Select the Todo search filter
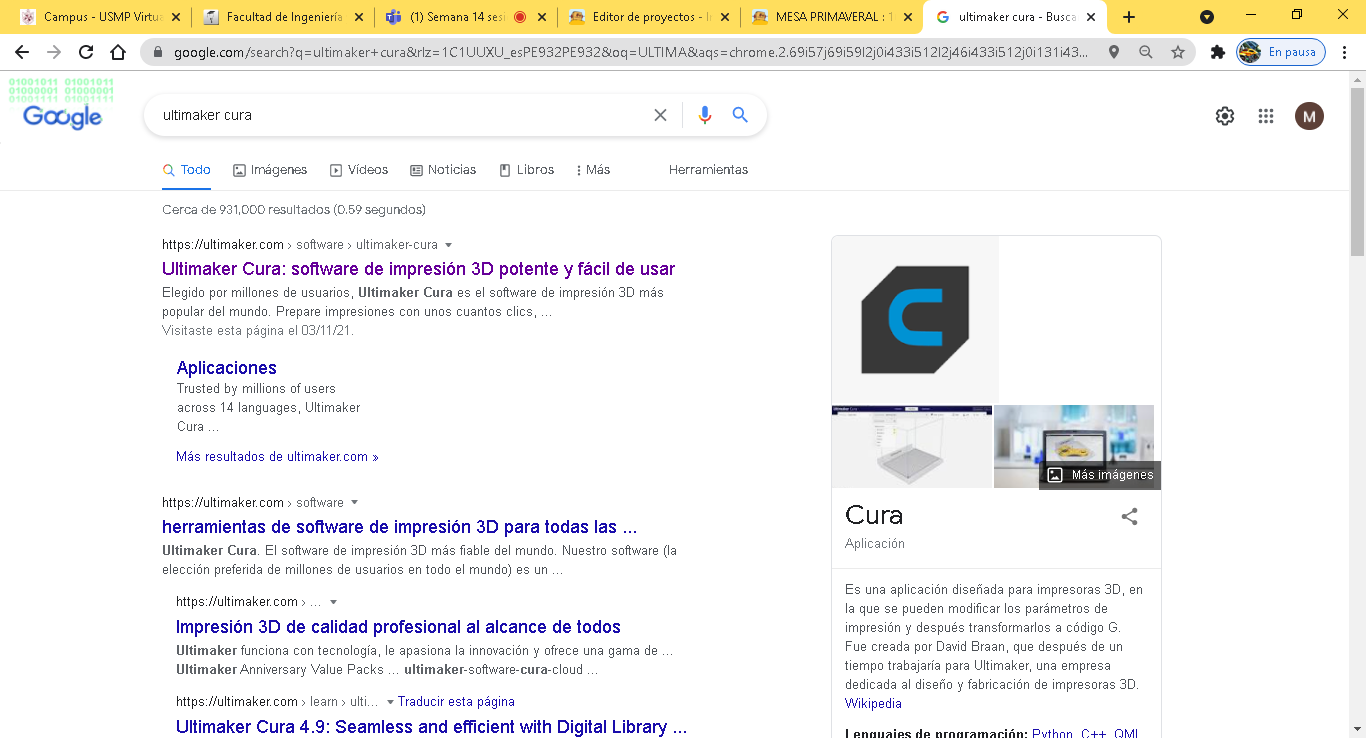The image size is (1366, 738). click(x=187, y=170)
